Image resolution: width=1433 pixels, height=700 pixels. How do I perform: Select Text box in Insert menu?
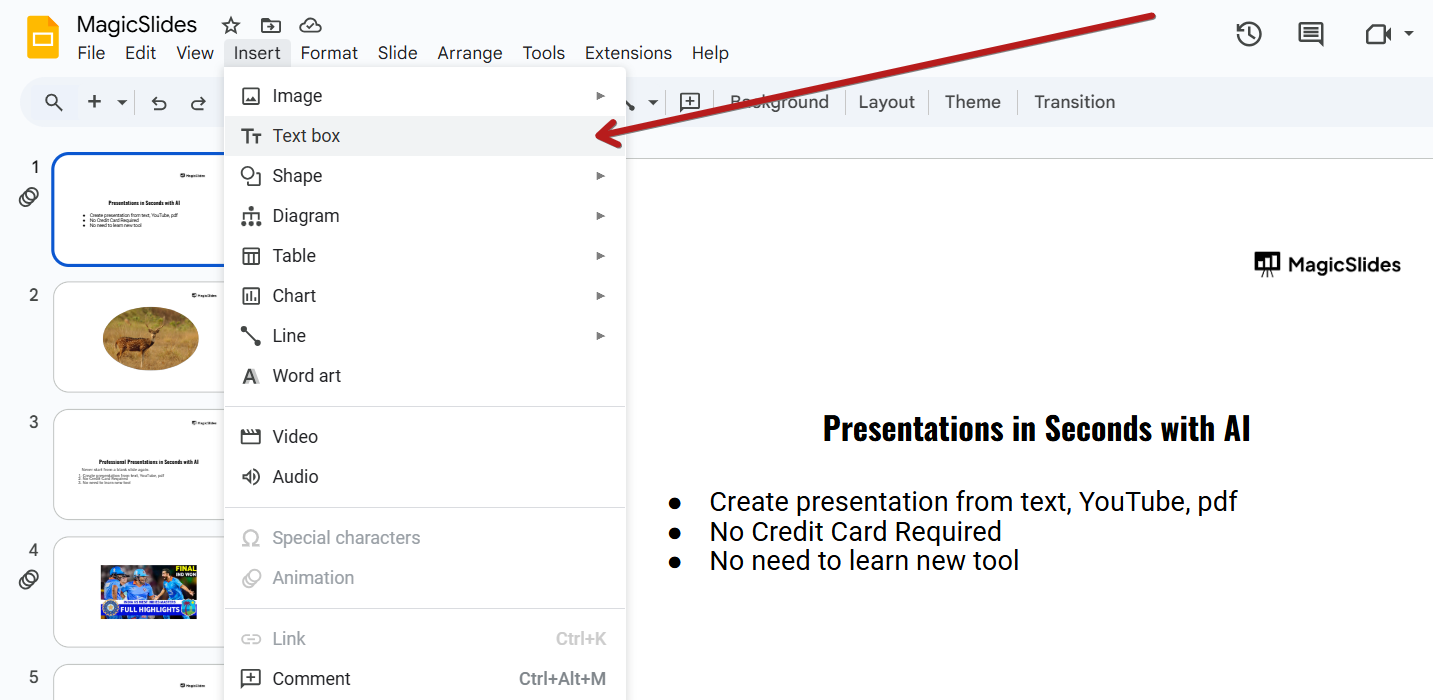coord(425,136)
